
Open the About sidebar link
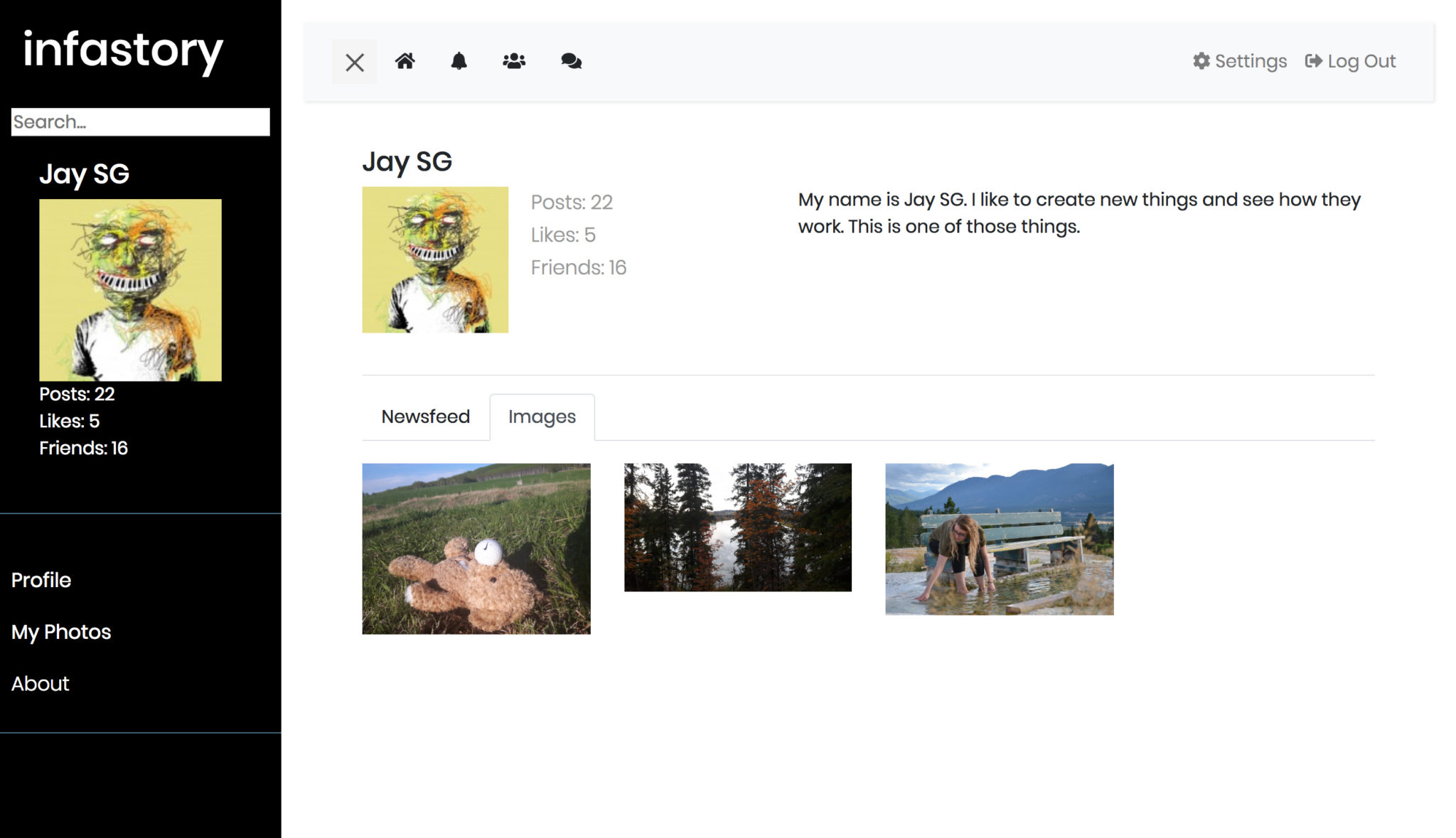pyautogui.click(x=41, y=684)
